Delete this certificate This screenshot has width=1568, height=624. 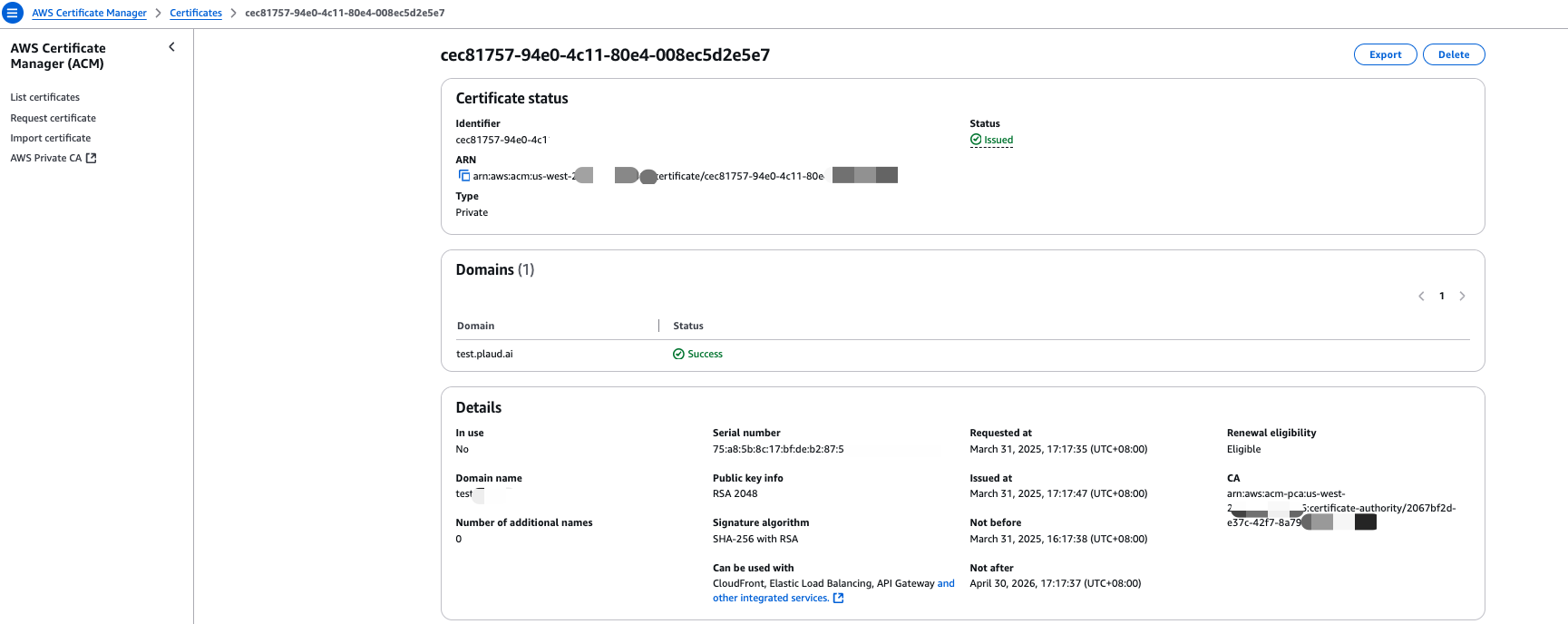click(x=1453, y=54)
